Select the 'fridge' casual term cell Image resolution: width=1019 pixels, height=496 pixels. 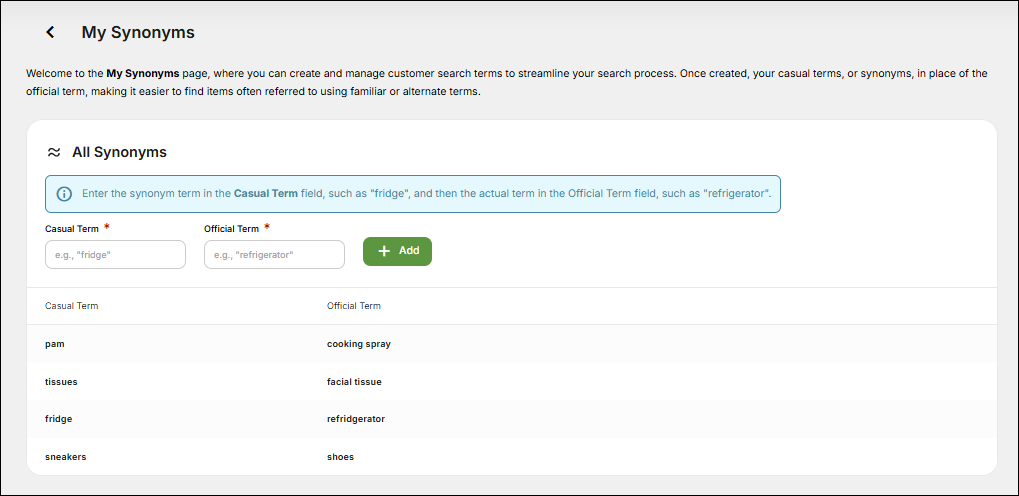point(58,419)
